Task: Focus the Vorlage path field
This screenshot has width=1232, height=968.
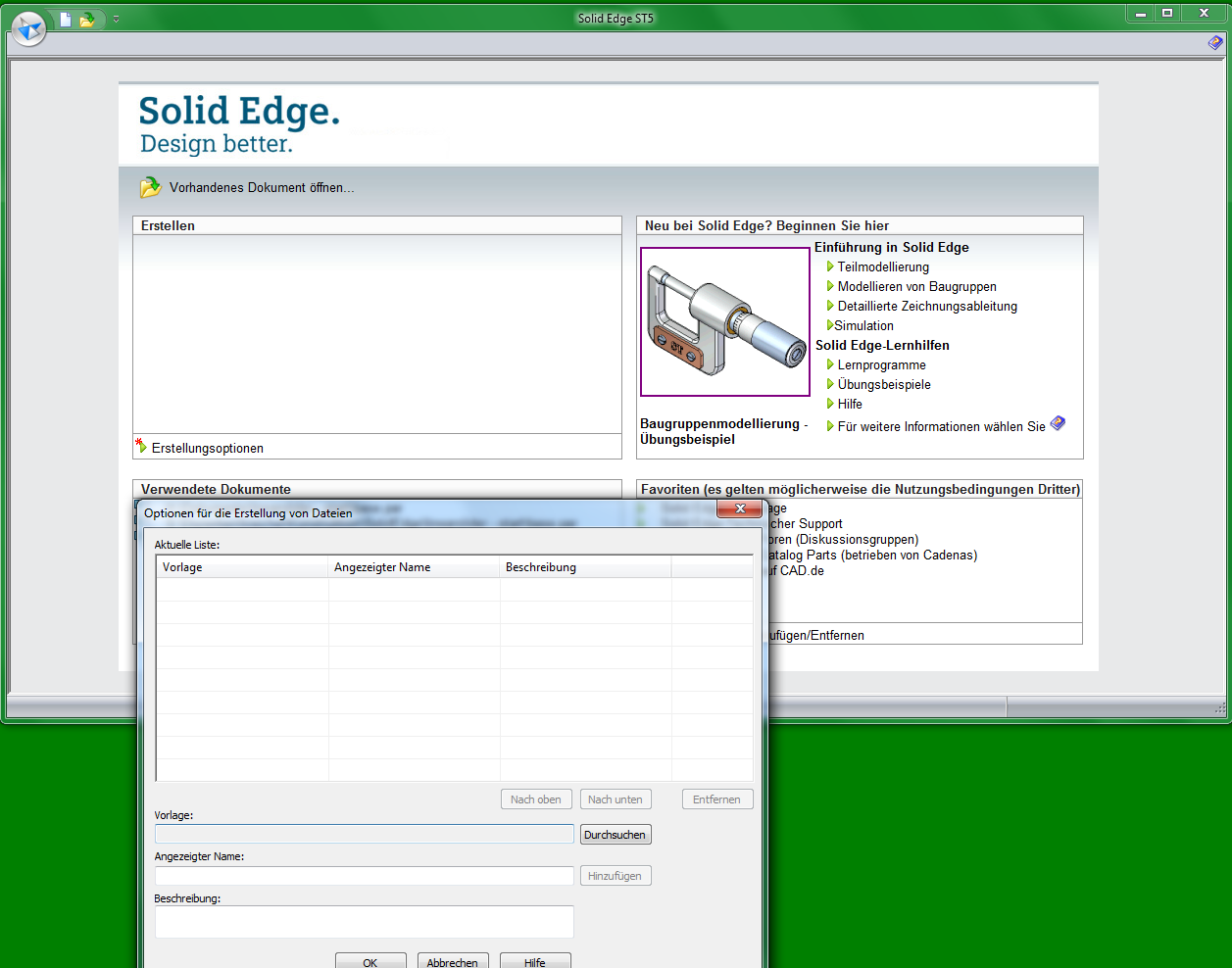Action: (x=365, y=834)
